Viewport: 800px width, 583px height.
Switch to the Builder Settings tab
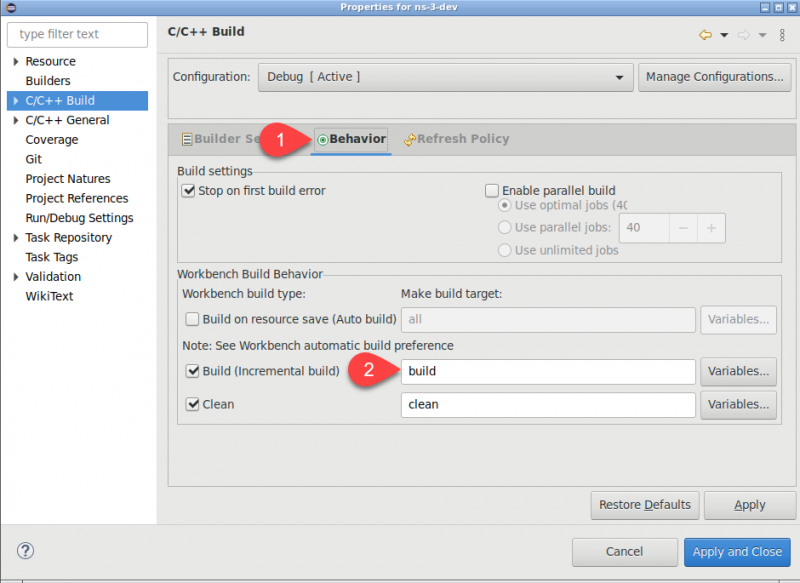220,139
